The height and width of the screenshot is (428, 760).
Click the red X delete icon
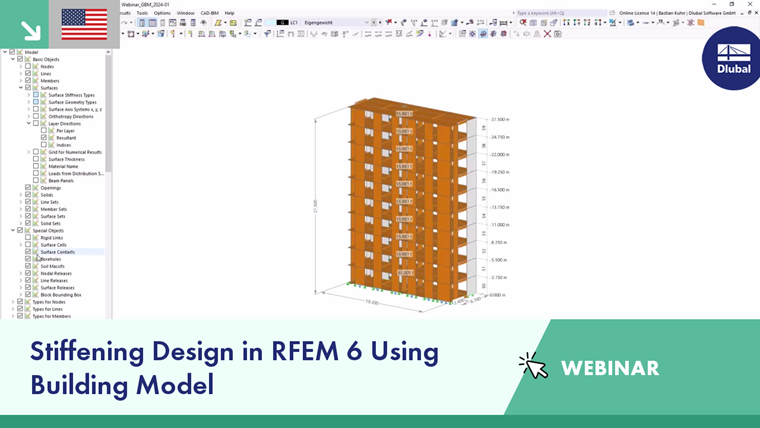click(547, 34)
